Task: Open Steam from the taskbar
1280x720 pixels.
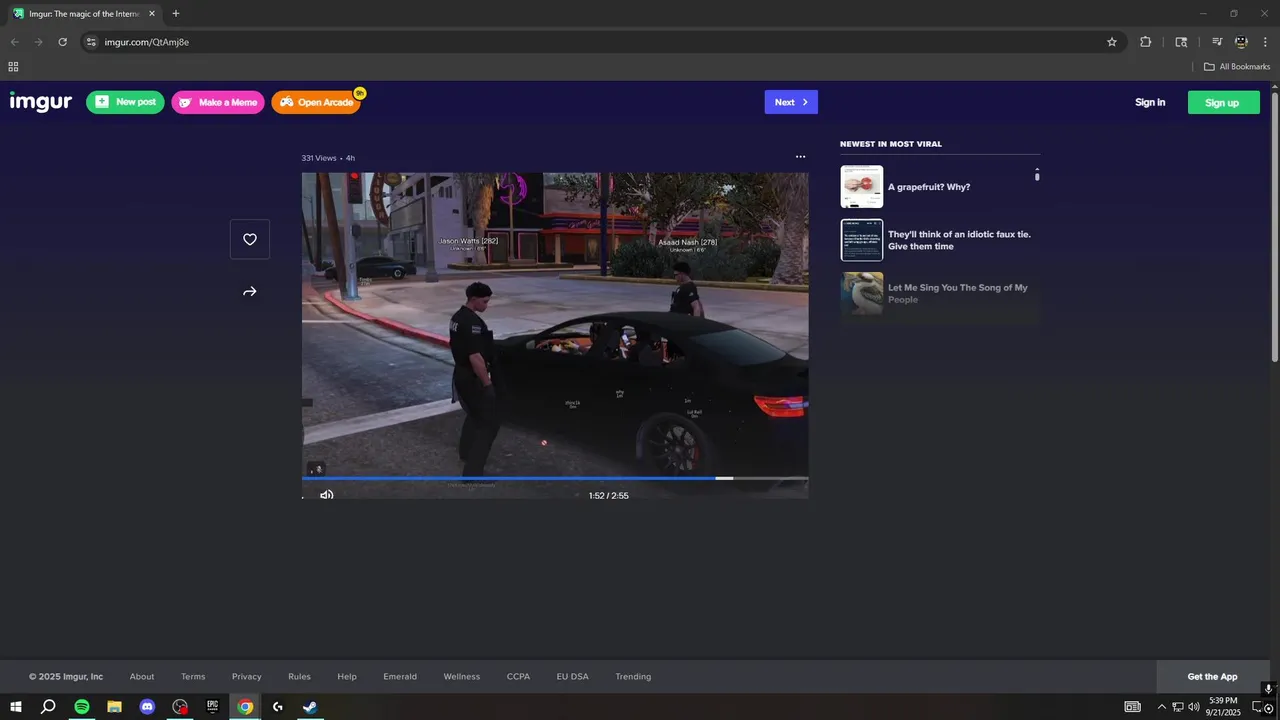Action: [310, 707]
